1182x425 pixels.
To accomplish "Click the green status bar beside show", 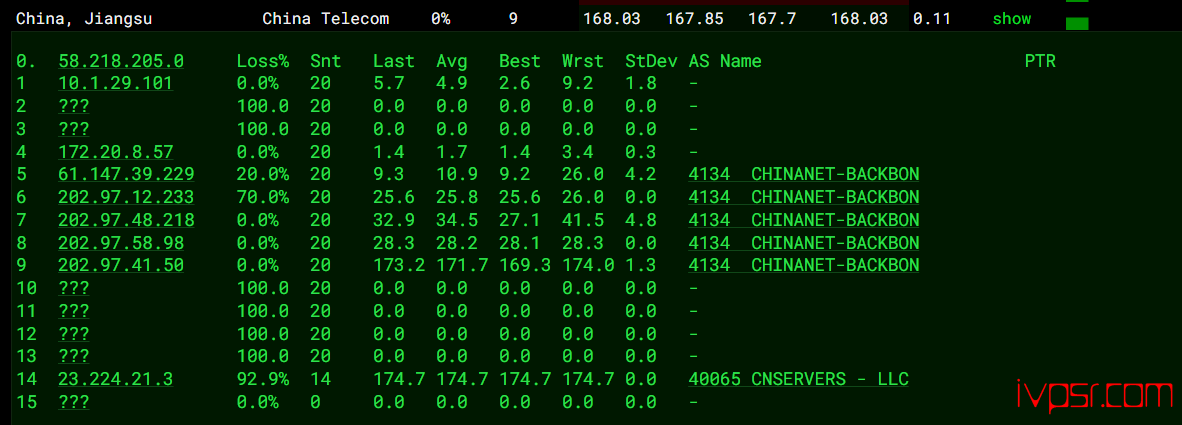I will pos(1076,23).
